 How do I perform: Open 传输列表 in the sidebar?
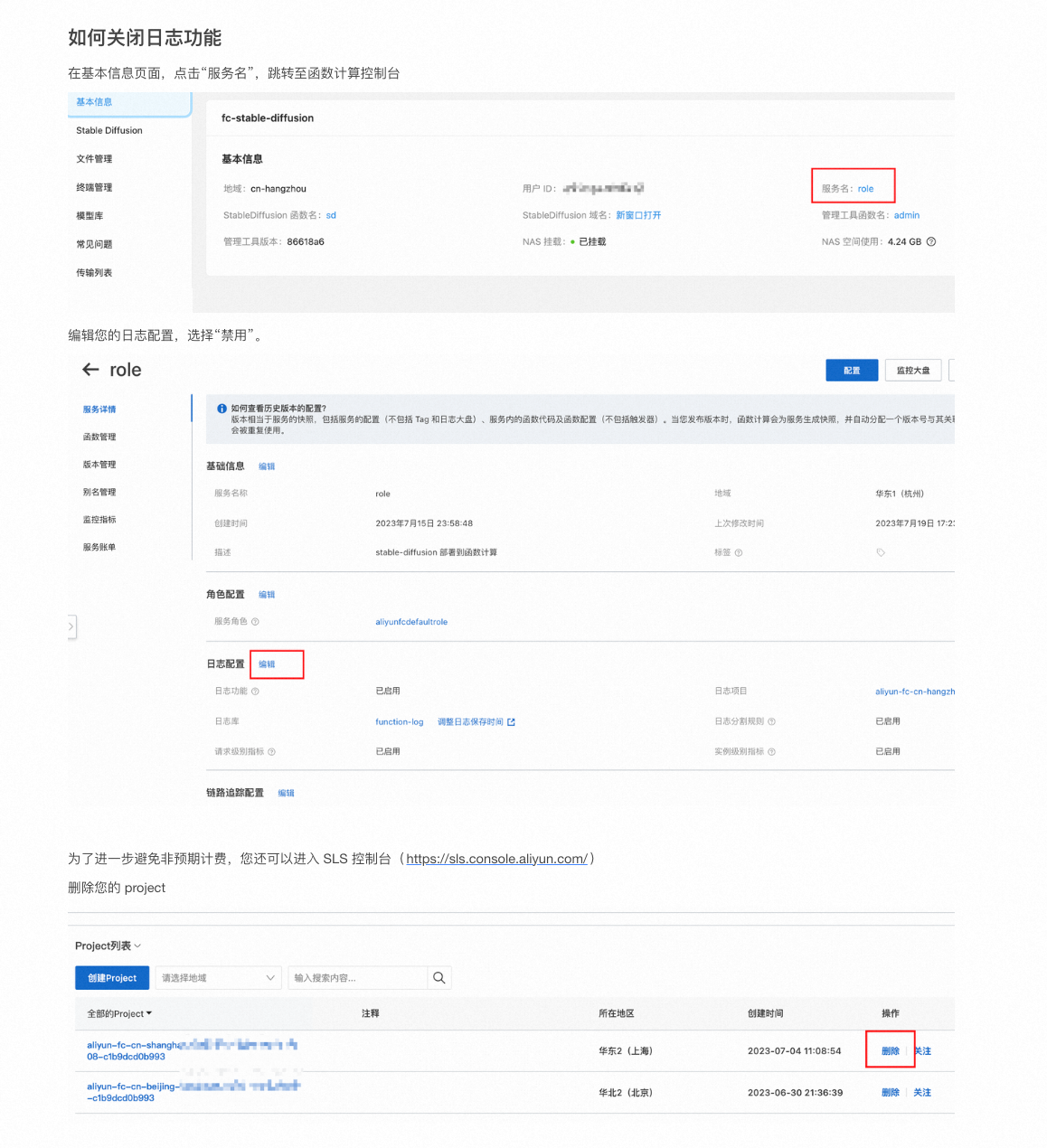(94, 273)
